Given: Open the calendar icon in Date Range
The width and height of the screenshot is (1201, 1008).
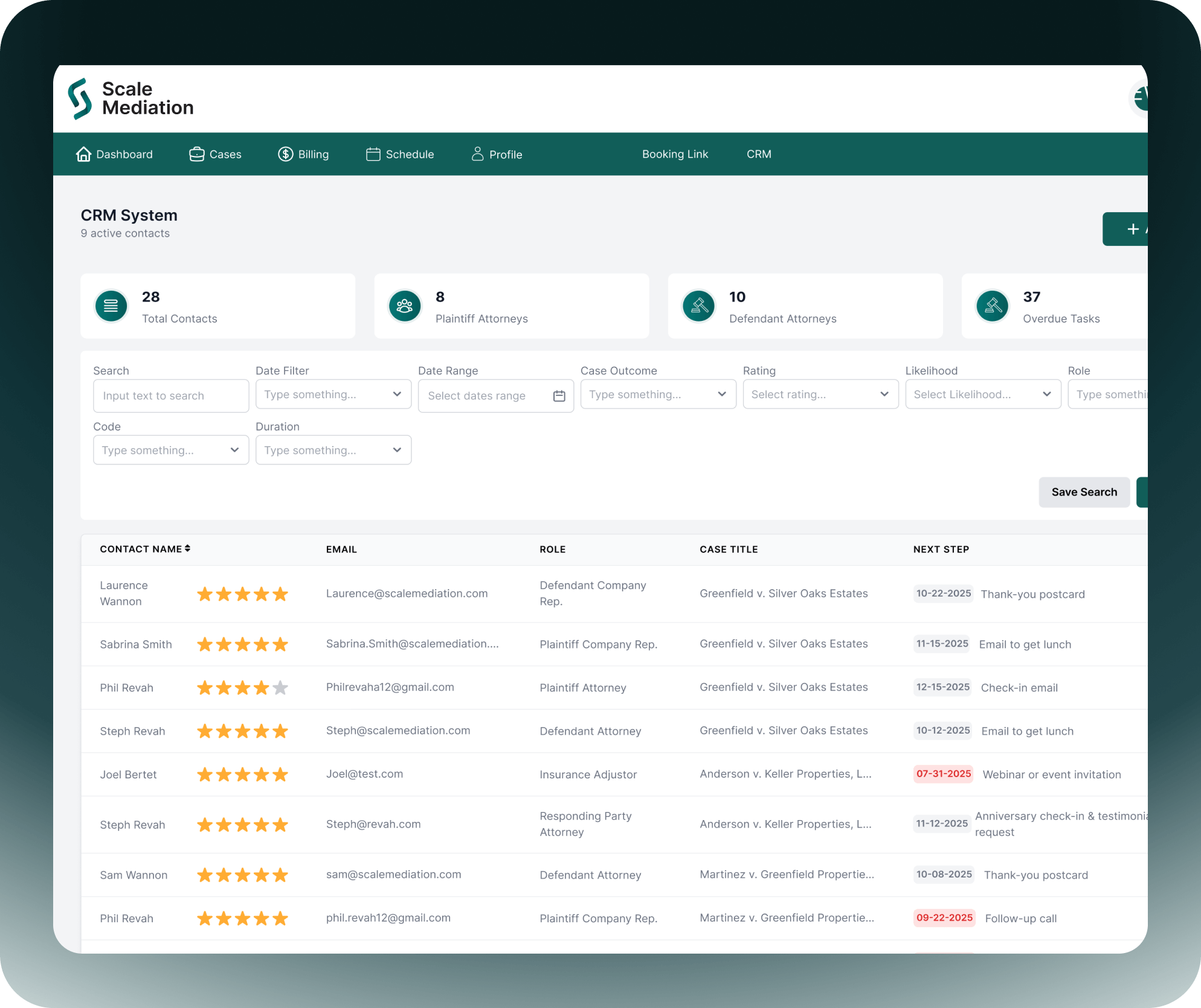Looking at the screenshot, I should [x=559, y=396].
